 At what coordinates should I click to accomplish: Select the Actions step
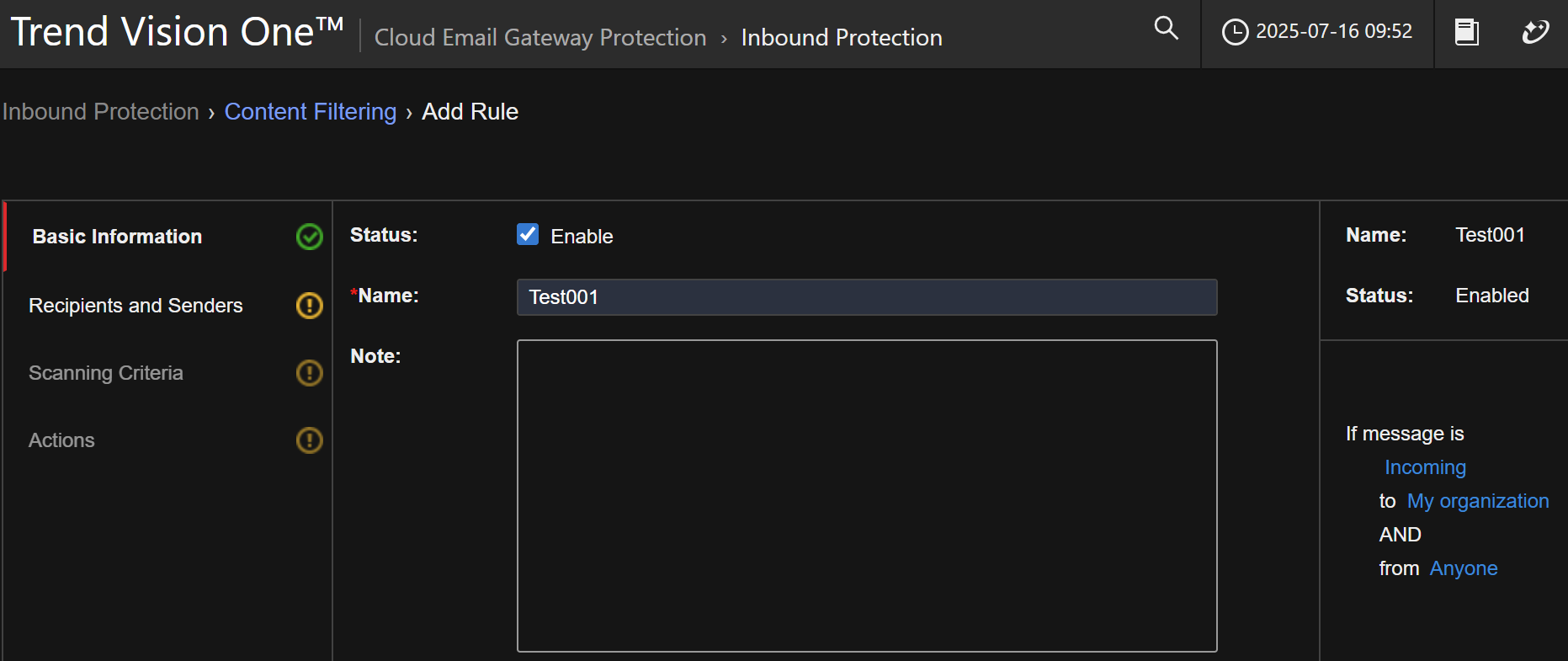coord(61,440)
